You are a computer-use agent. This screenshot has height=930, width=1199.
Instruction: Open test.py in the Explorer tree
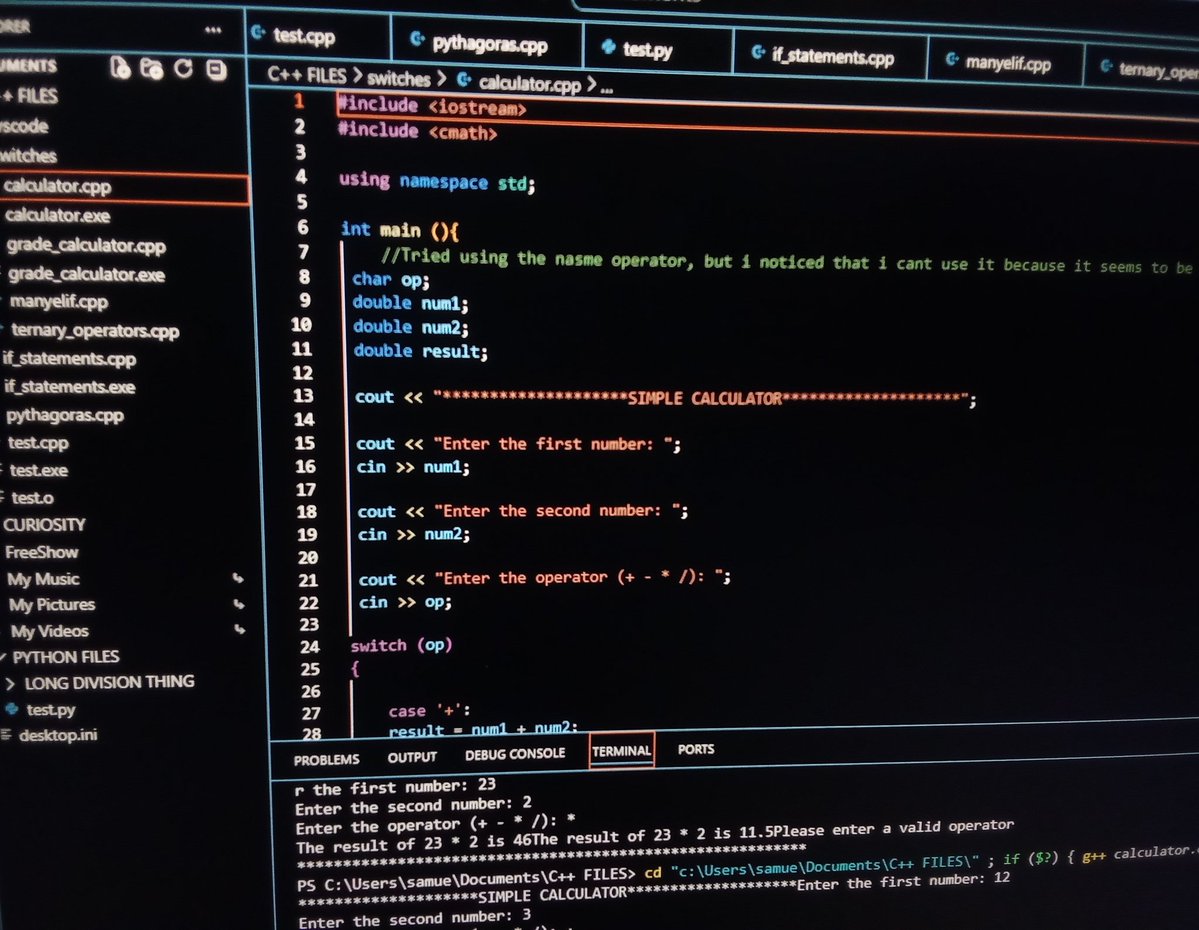point(50,710)
